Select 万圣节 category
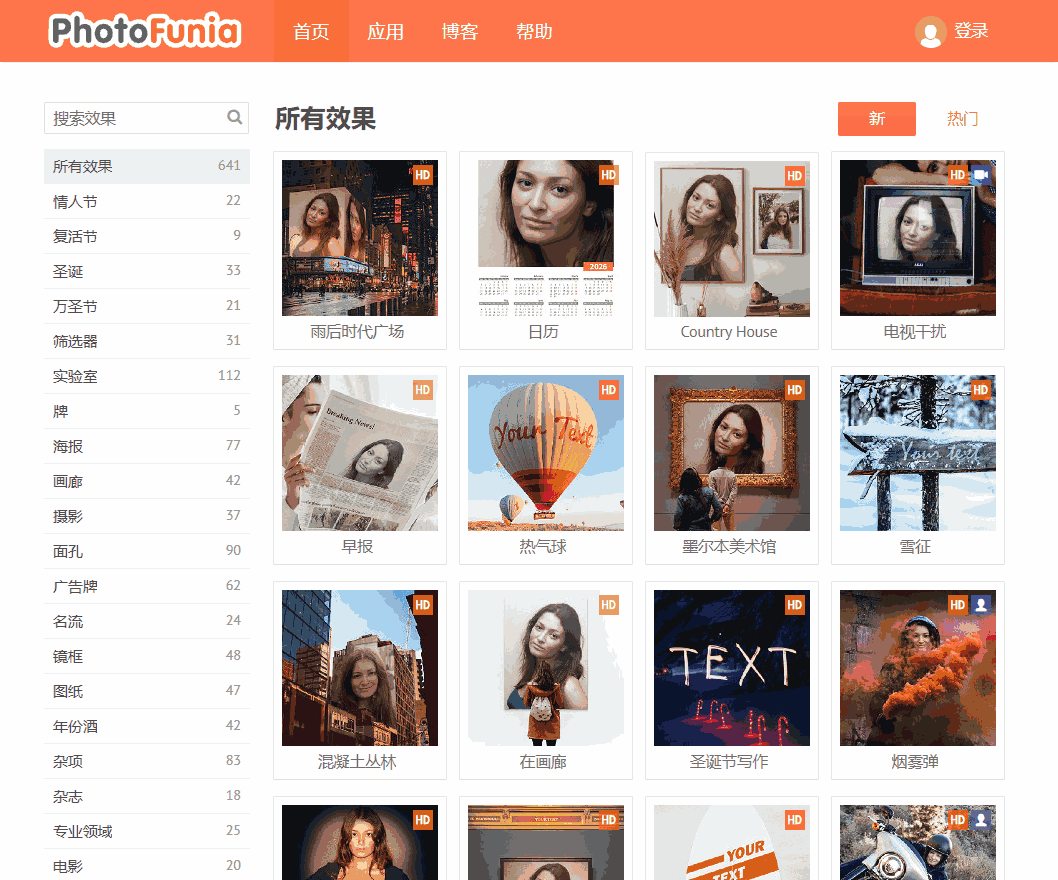1058x880 pixels. pyautogui.click(x=146, y=306)
